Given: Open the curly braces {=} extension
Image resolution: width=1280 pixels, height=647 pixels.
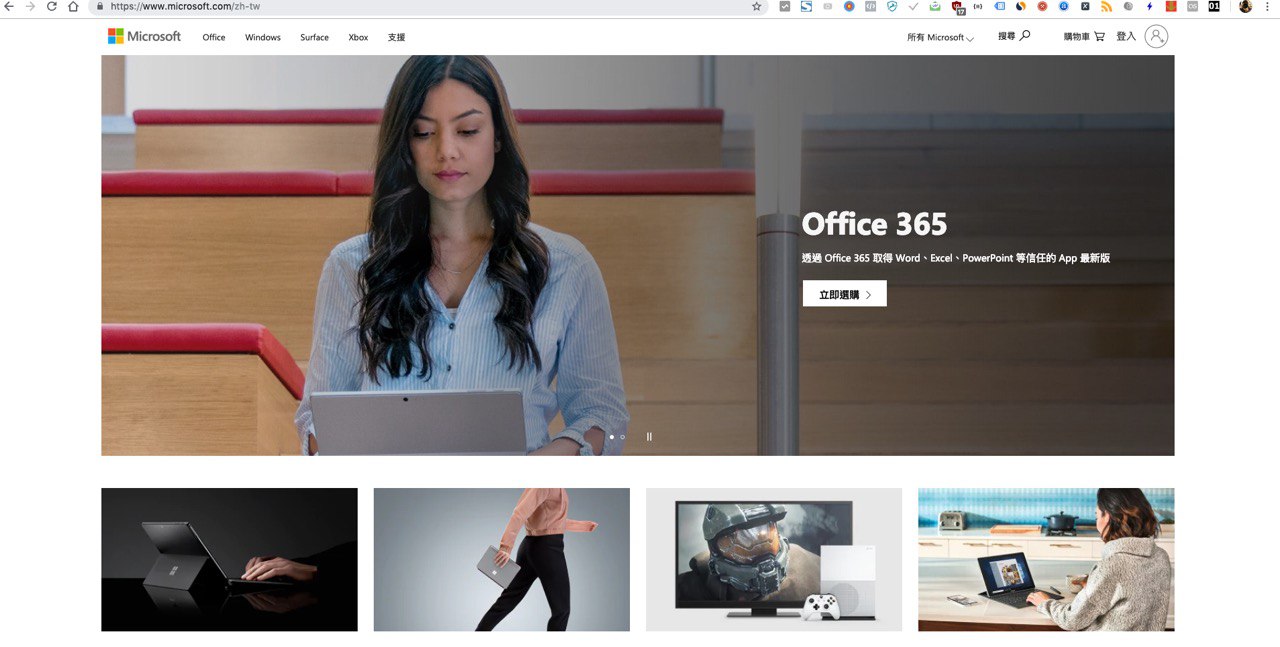Looking at the screenshot, I should point(978,6).
